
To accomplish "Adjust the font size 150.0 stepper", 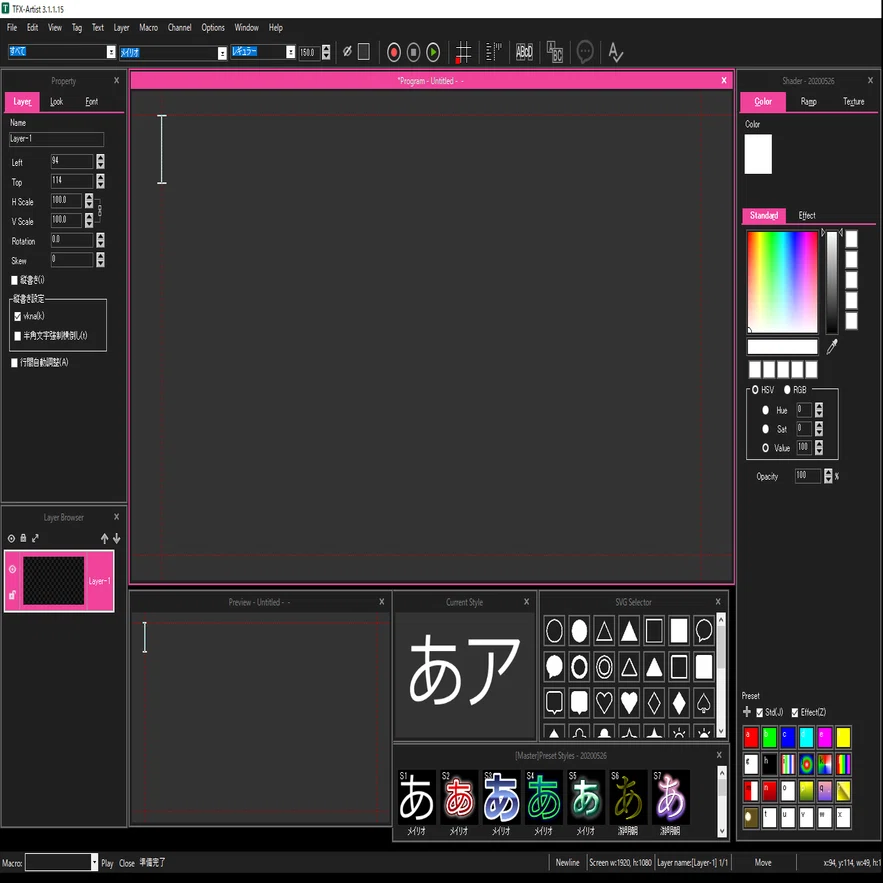I will point(326,52).
